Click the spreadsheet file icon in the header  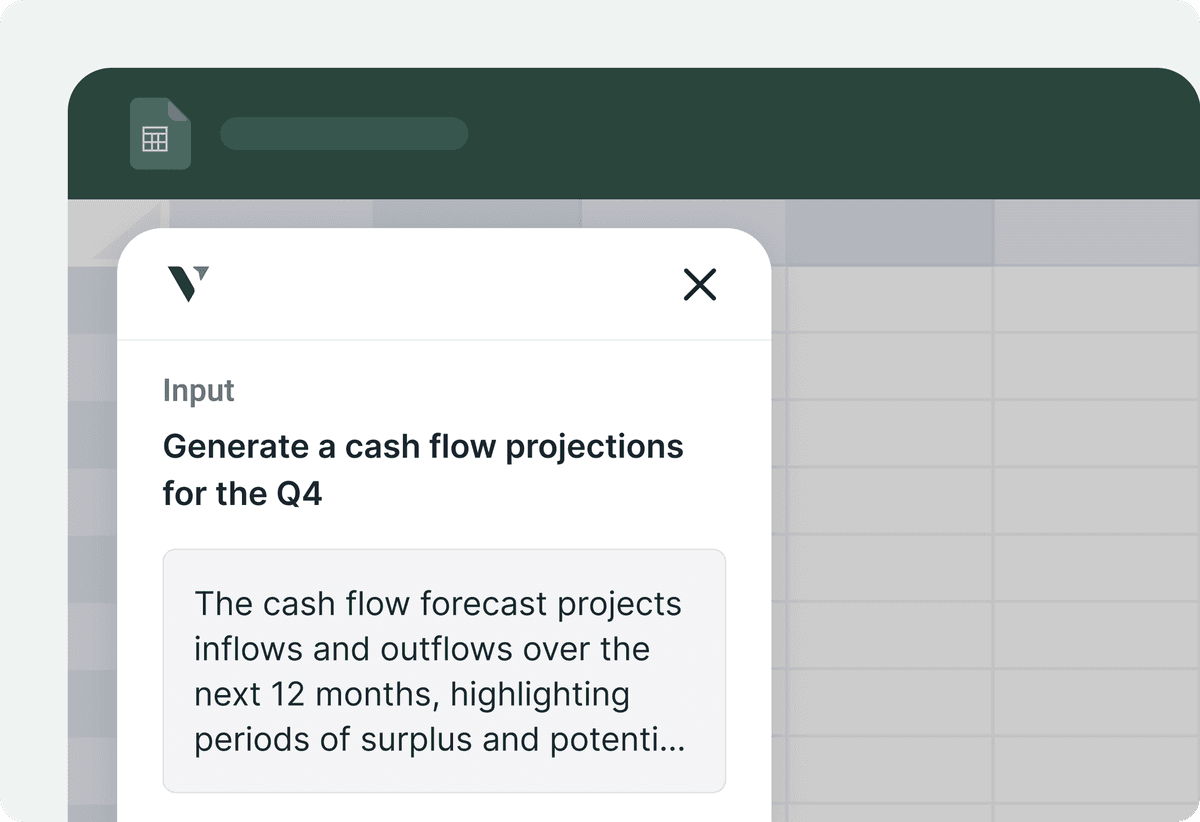(x=160, y=134)
